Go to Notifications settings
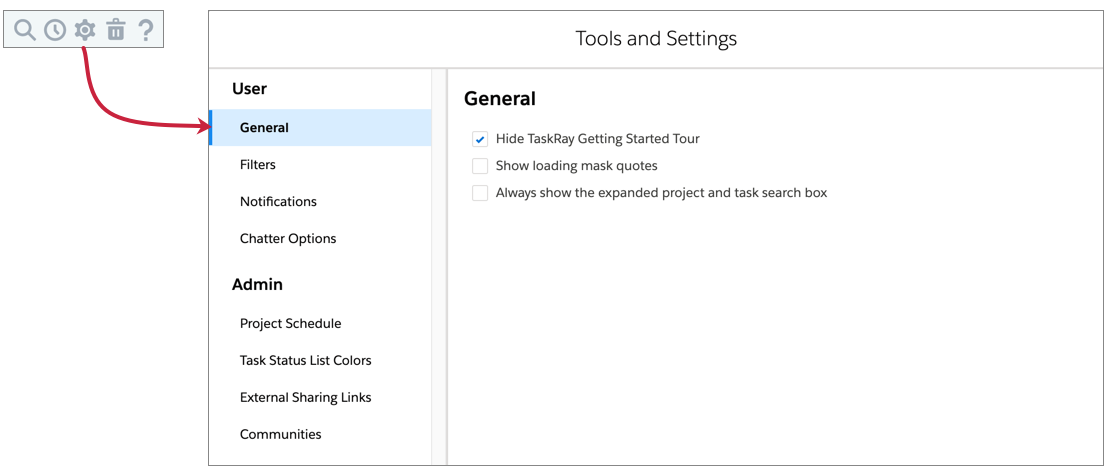This screenshot has height=476, width=1104. pyautogui.click(x=278, y=202)
